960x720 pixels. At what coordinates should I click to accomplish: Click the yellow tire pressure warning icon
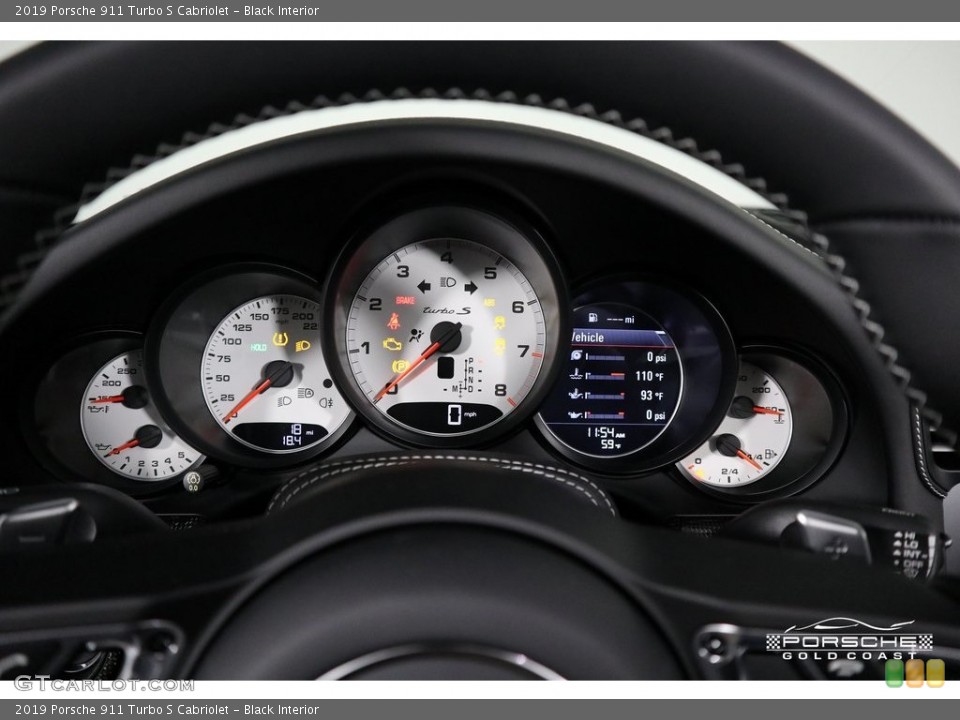coord(280,339)
